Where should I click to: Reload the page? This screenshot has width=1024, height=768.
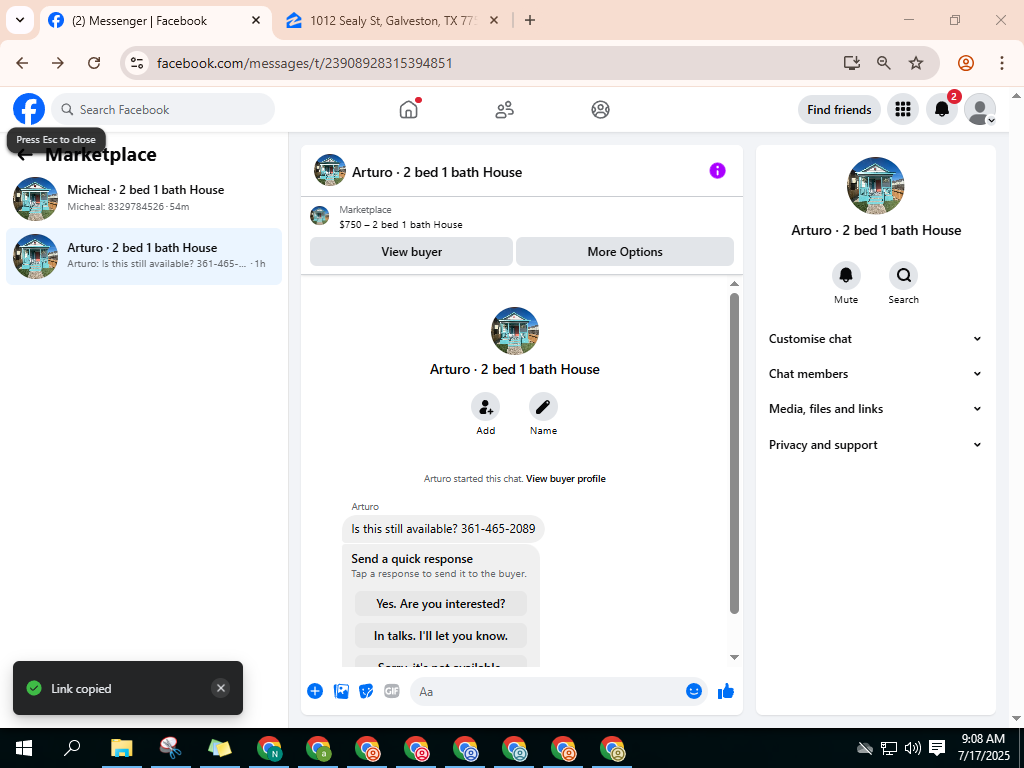pos(94,63)
